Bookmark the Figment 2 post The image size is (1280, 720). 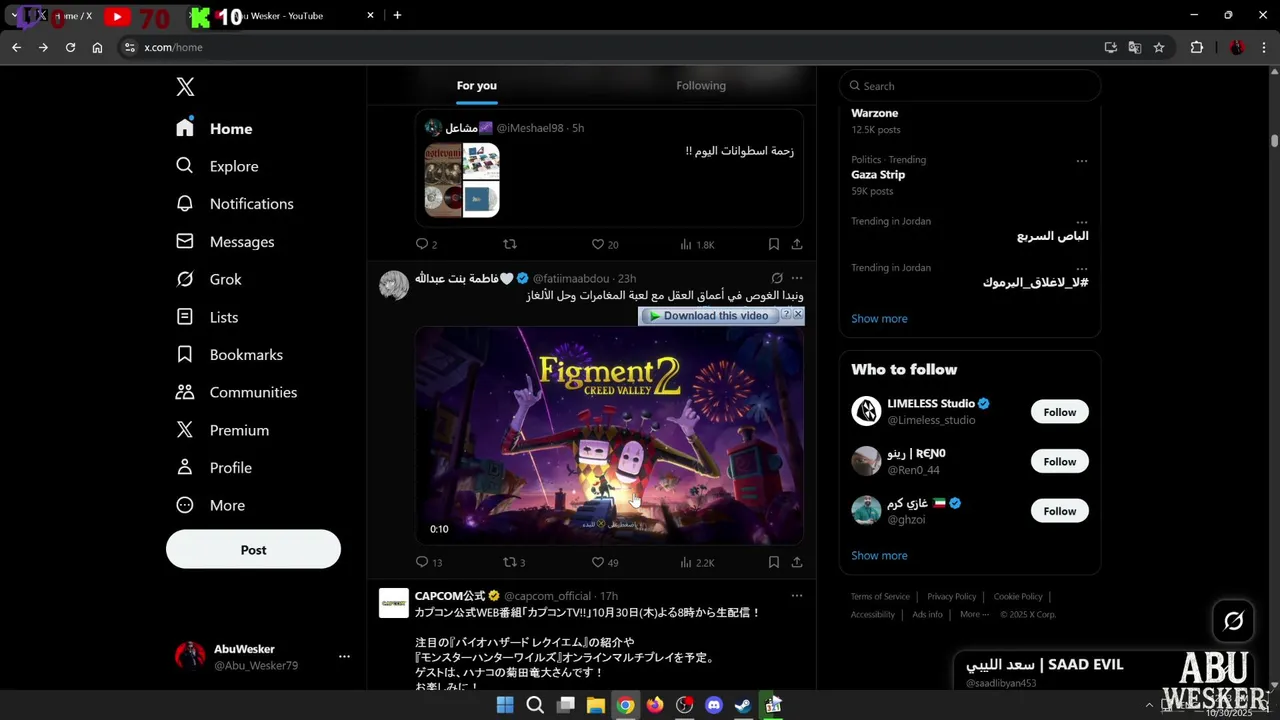(x=774, y=562)
